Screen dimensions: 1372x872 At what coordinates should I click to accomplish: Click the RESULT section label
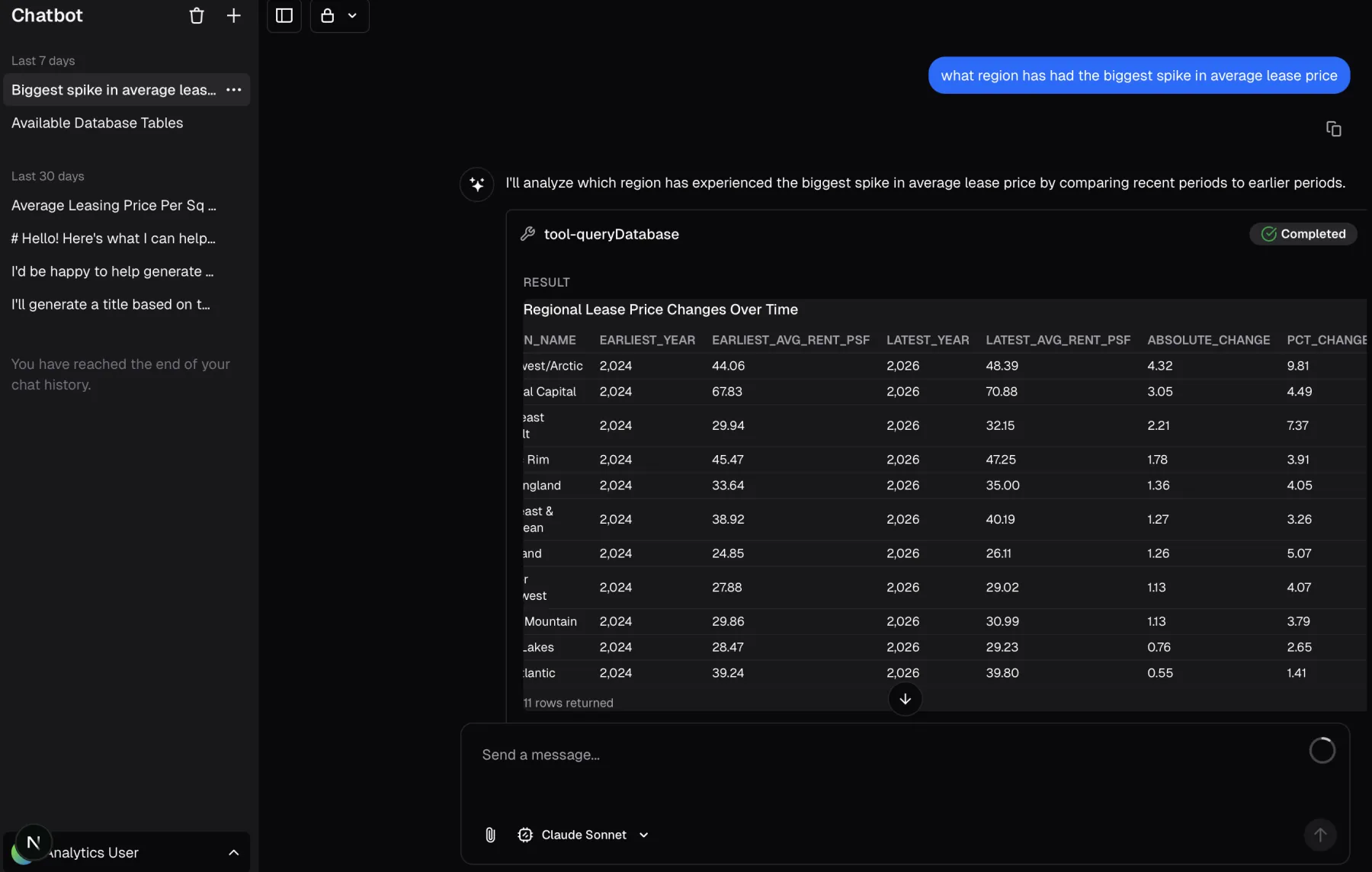547,282
